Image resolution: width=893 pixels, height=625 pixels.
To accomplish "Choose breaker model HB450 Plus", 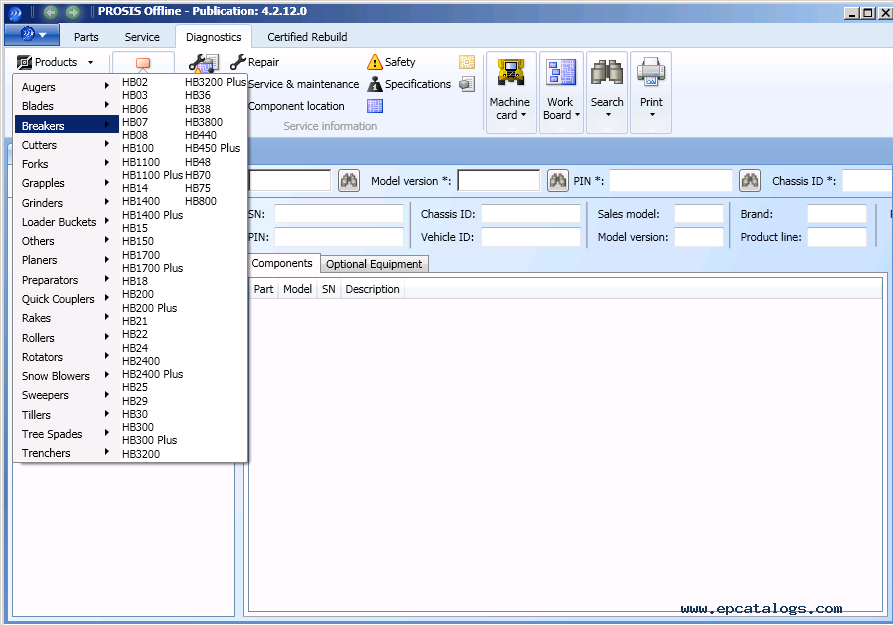I will [x=212, y=148].
